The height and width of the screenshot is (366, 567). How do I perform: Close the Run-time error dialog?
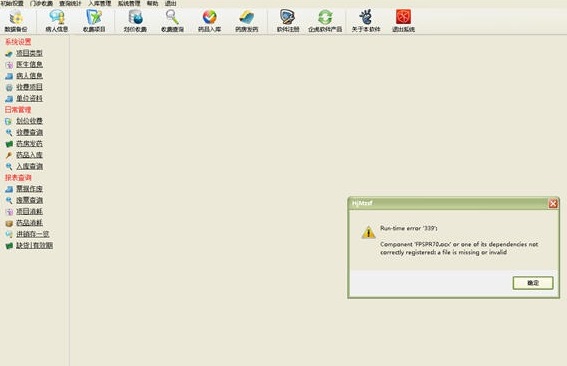tap(553, 204)
